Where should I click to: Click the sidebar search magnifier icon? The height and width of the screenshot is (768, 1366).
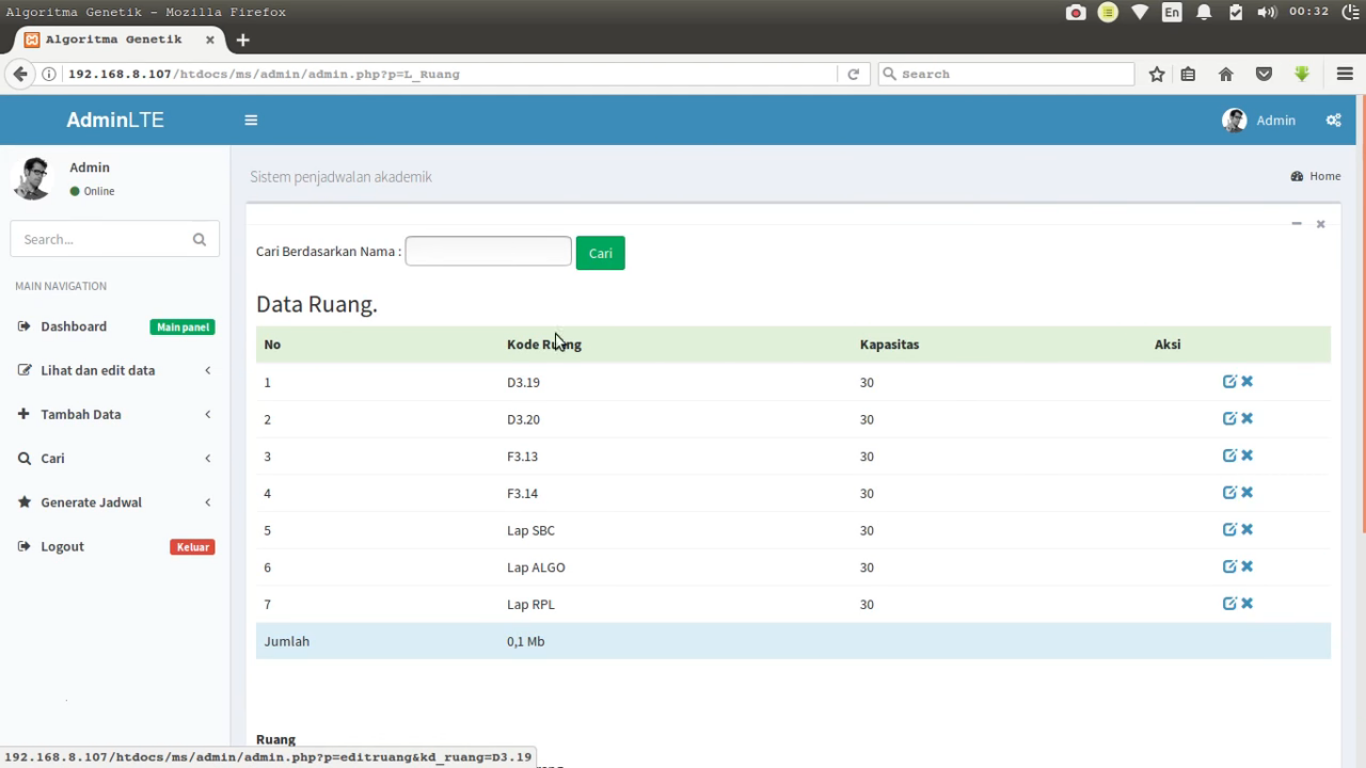pos(199,239)
